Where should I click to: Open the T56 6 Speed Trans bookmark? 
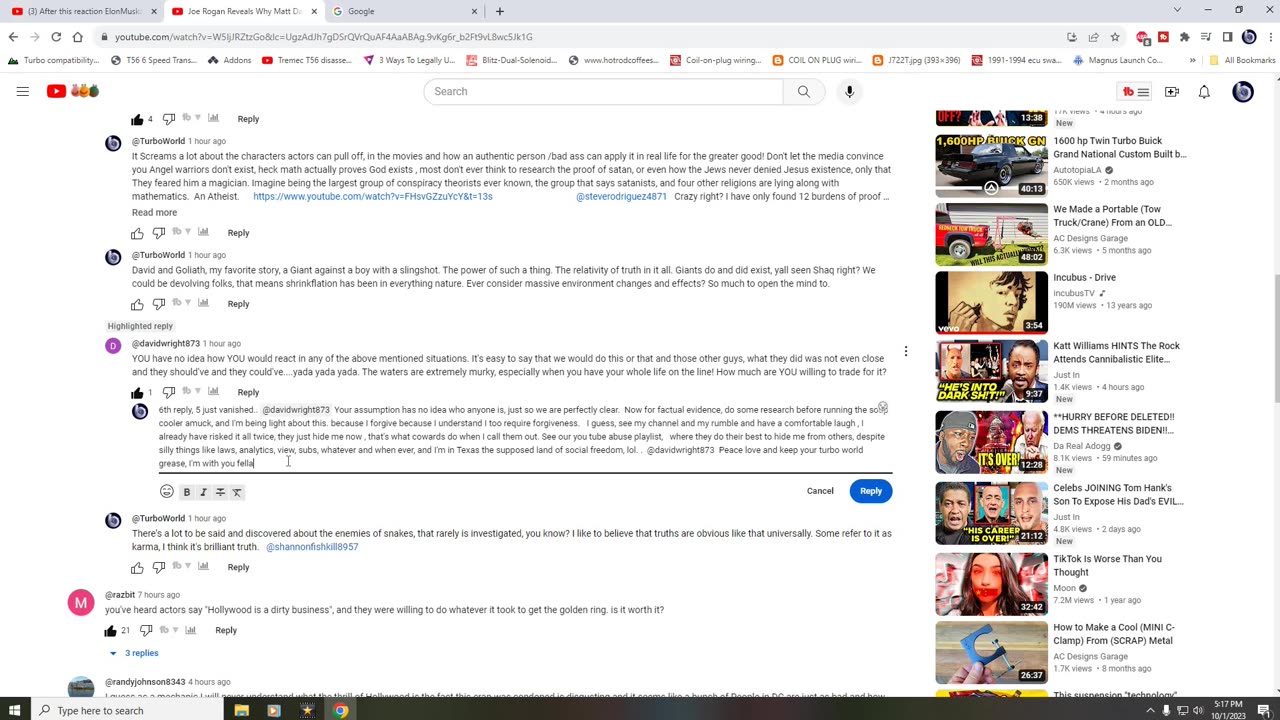[154, 60]
